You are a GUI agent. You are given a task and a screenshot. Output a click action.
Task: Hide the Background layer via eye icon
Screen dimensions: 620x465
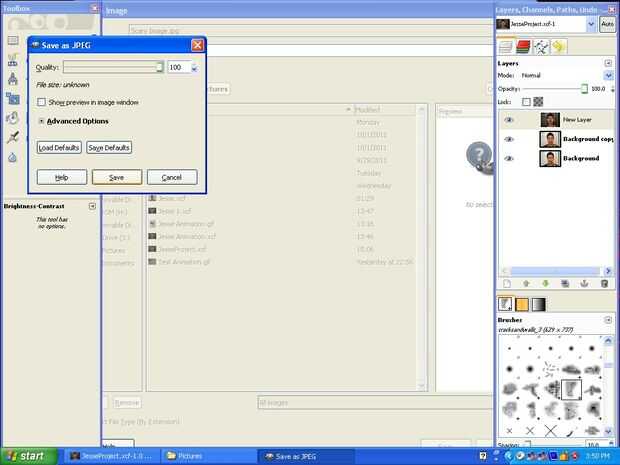(509, 159)
